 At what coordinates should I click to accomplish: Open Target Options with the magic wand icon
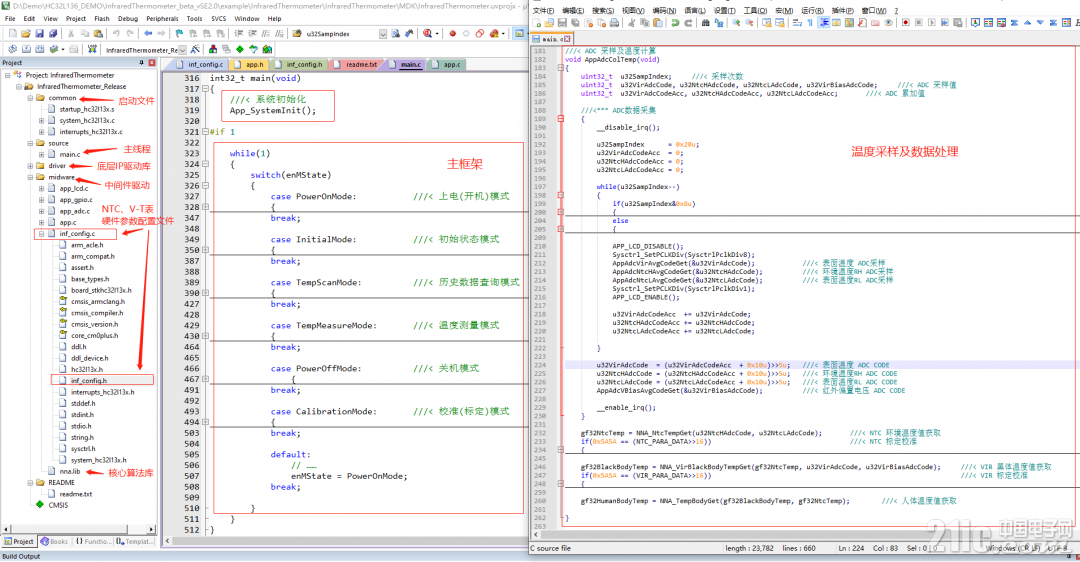point(195,49)
